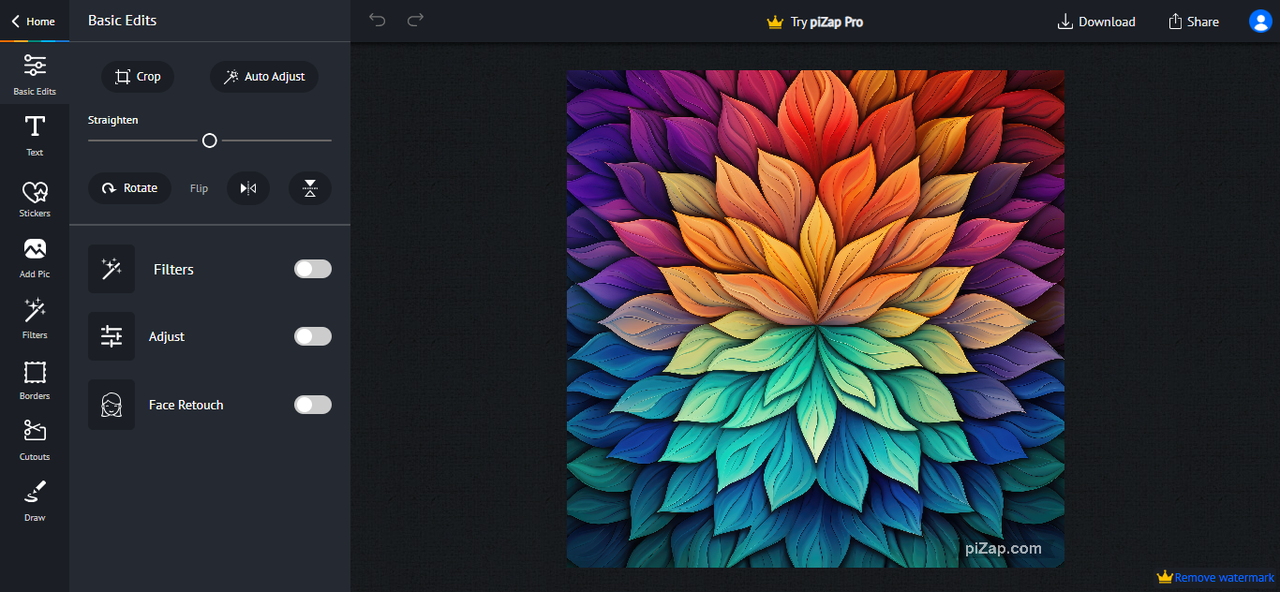The image size is (1280, 592).
Task: Click the undo arrow icon
Action: (377, 20)
